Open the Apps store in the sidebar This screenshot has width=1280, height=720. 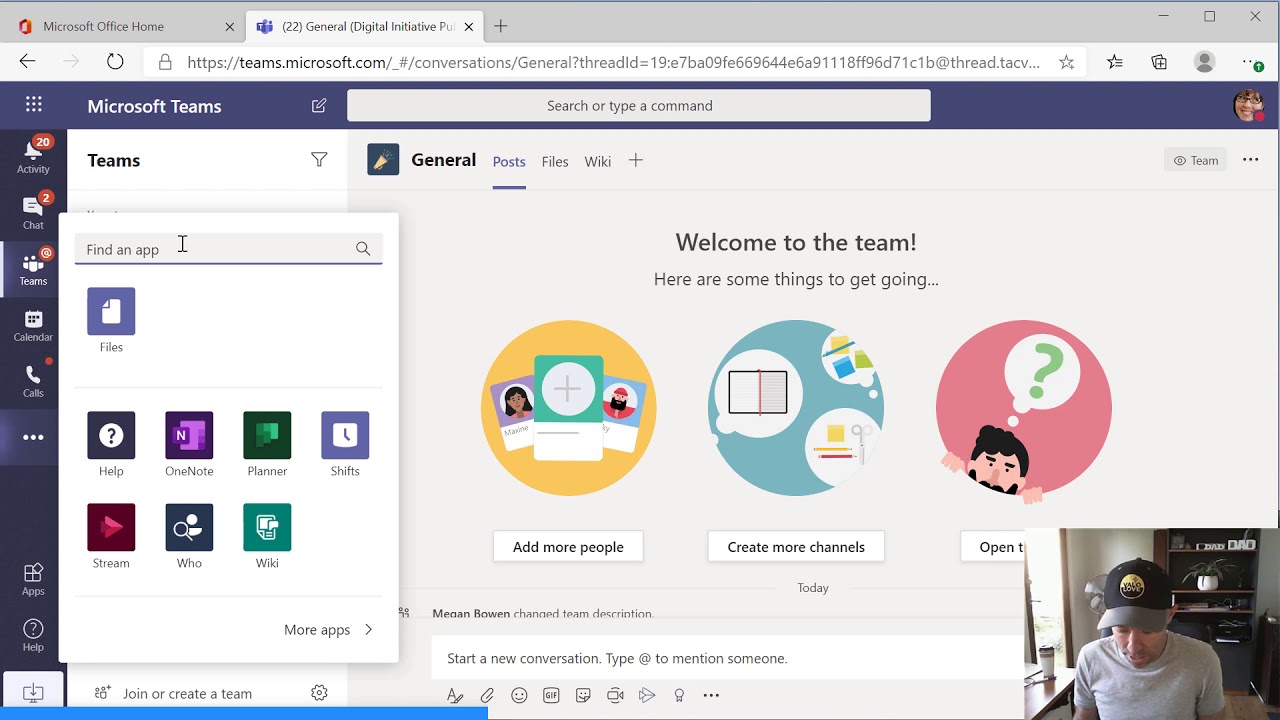coord(33,579)
